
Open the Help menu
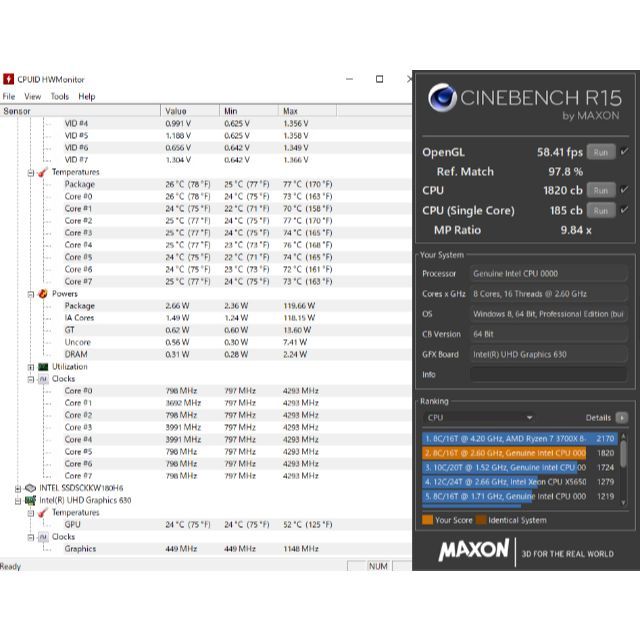(87, 96)
